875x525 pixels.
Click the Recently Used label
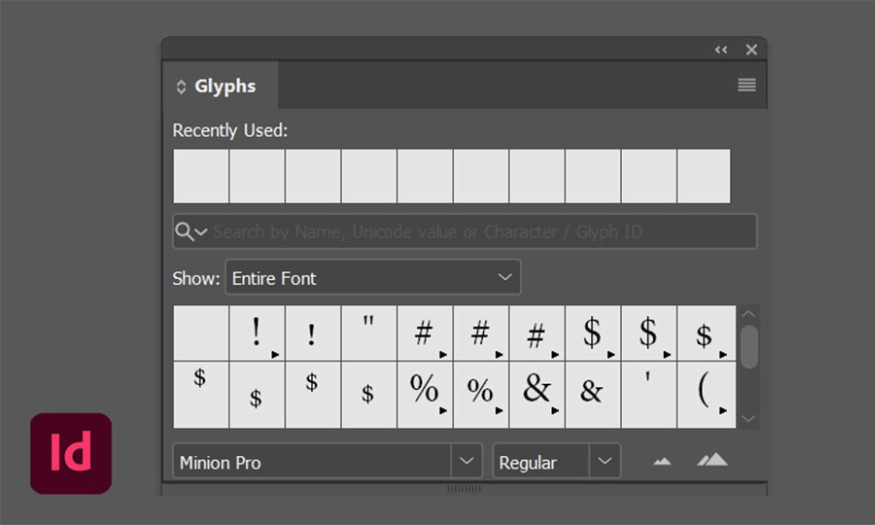click(230, 131)
